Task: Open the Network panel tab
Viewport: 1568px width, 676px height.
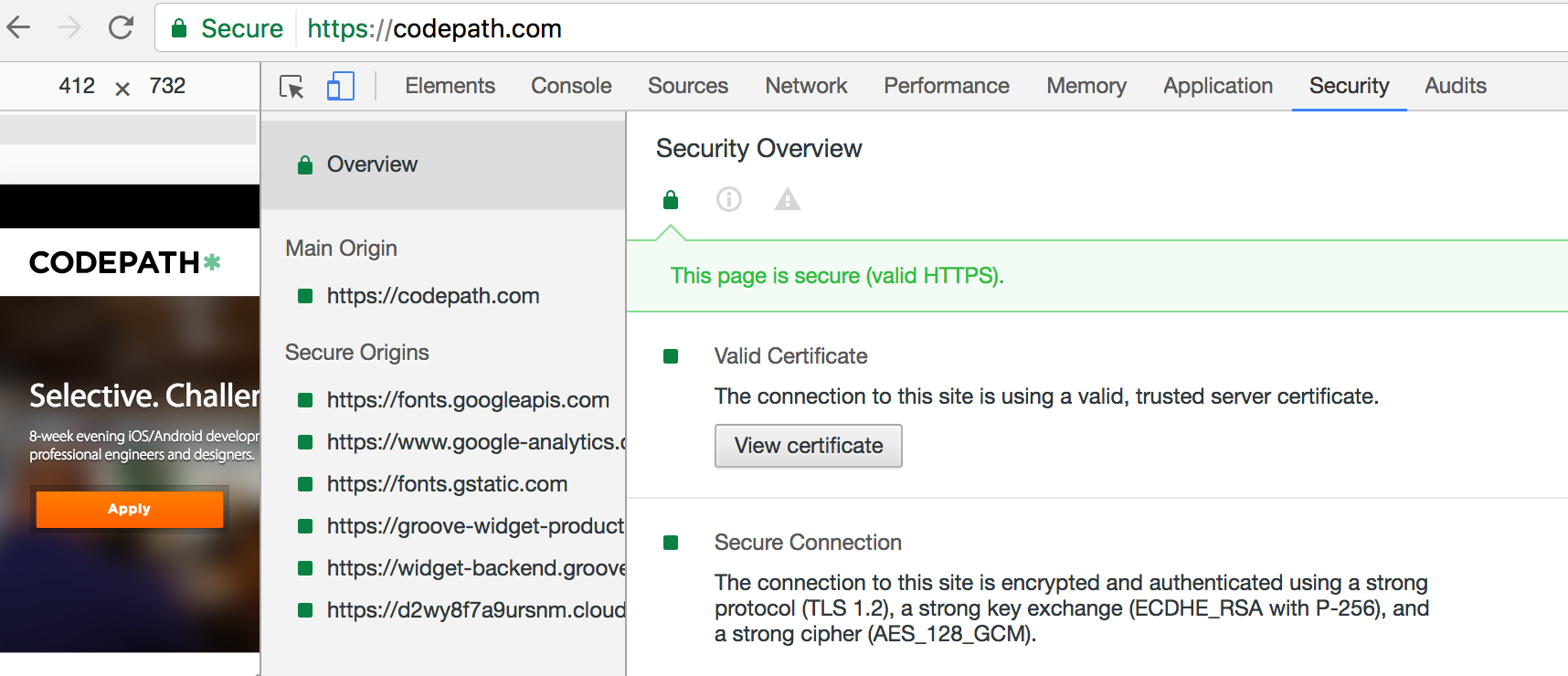Action: (806, 86)
